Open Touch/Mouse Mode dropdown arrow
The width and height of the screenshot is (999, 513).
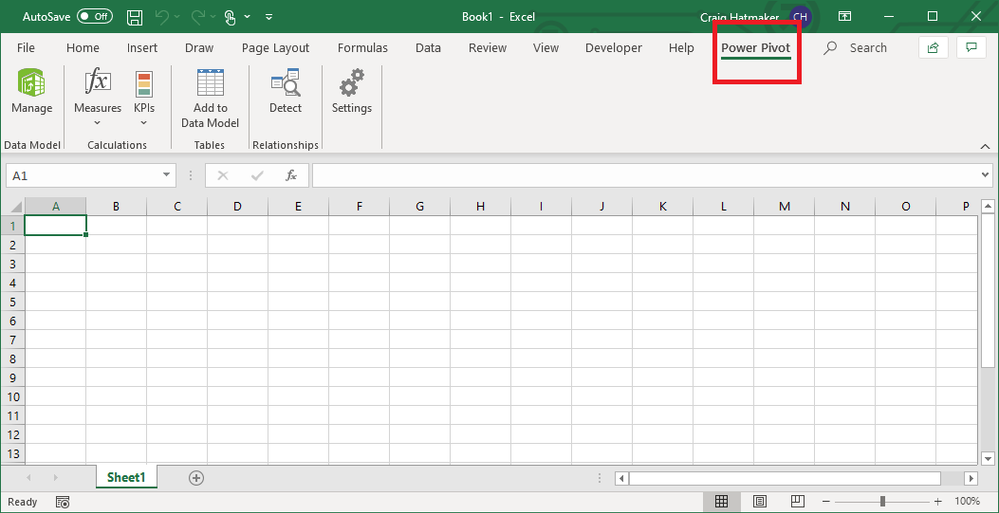pyautogui.click(x=247, y=17)
